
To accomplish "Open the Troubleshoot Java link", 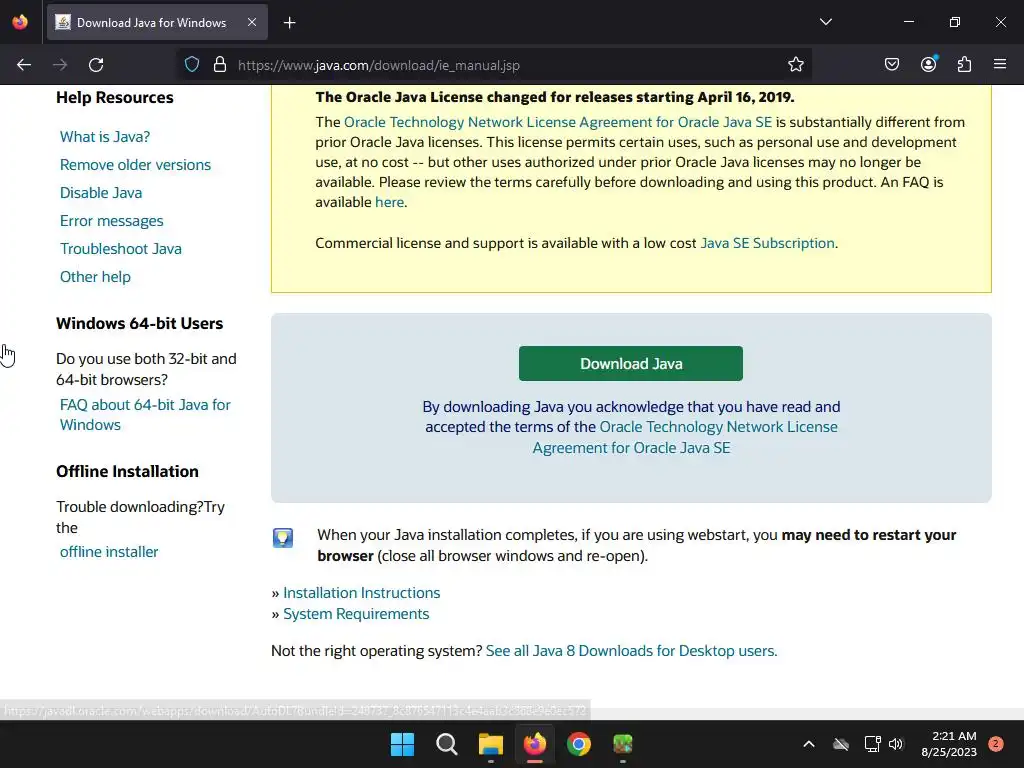I will [121, 249].
